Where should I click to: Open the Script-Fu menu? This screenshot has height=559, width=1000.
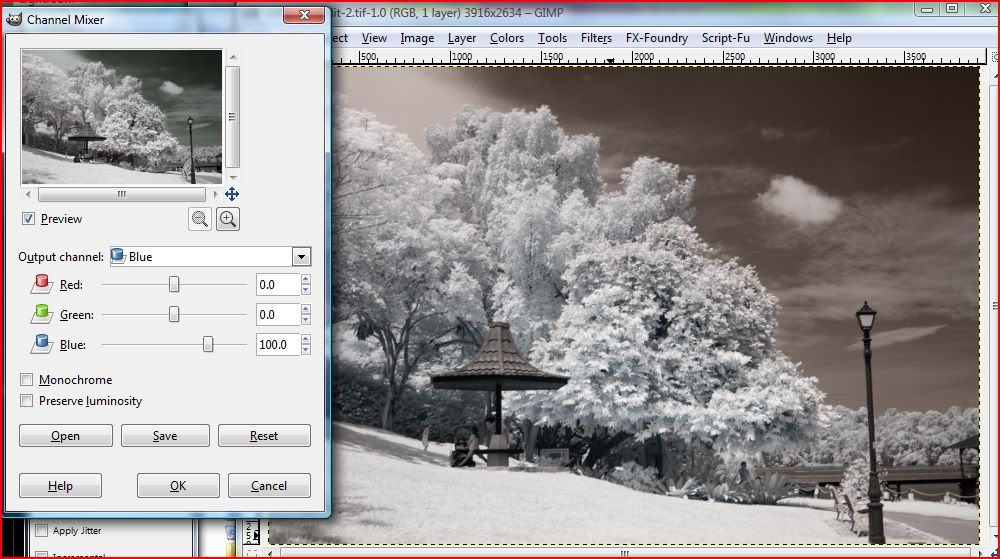point(726,38)
